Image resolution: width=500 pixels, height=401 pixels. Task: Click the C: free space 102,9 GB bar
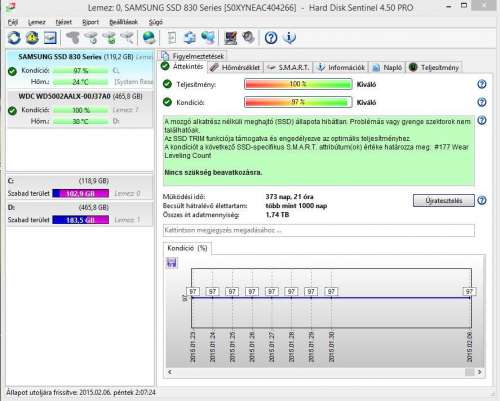(x=81, y=193)
